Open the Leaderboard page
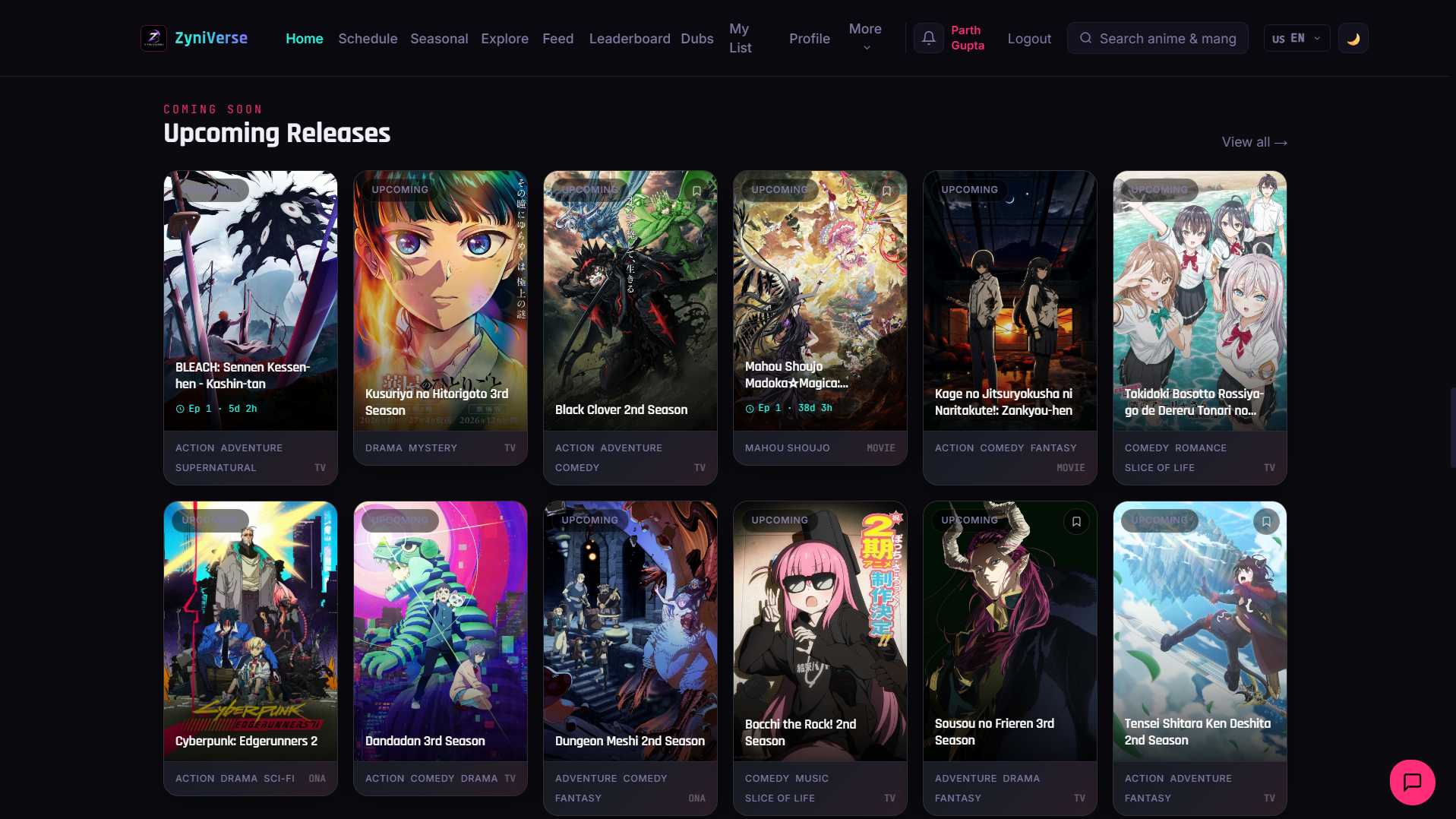 629,39
